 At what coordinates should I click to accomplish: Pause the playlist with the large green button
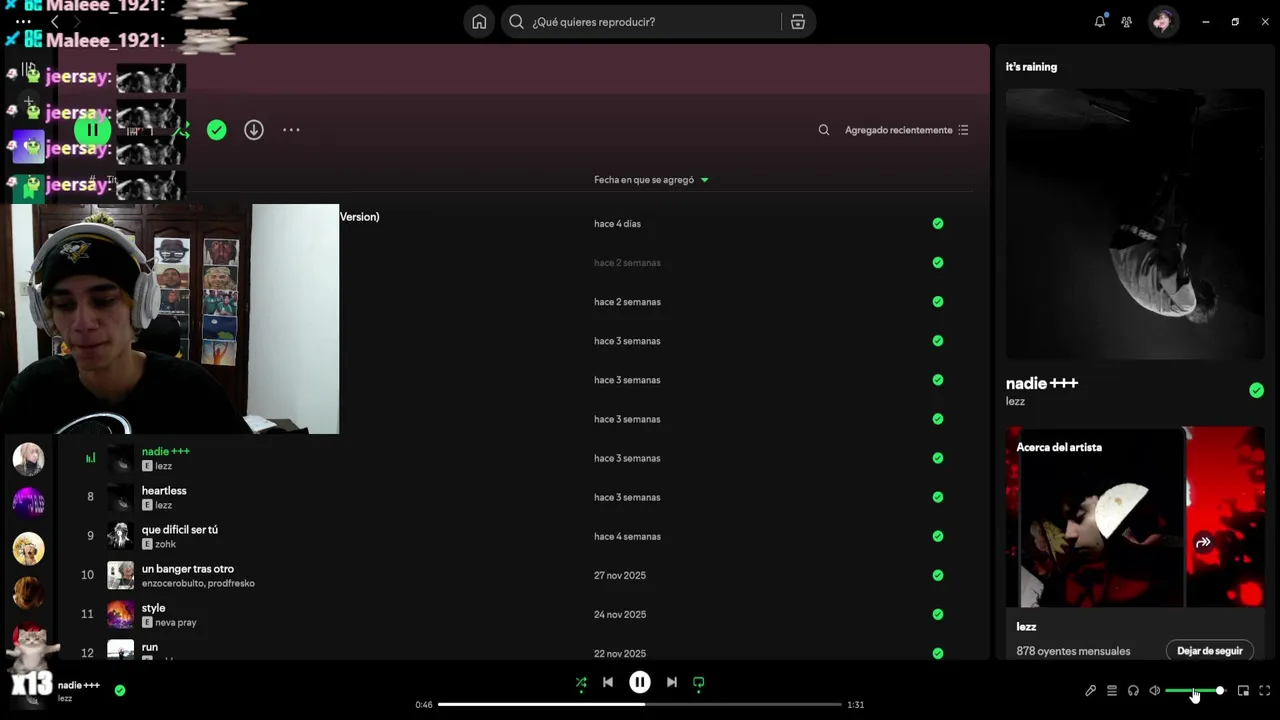(92, 129)
